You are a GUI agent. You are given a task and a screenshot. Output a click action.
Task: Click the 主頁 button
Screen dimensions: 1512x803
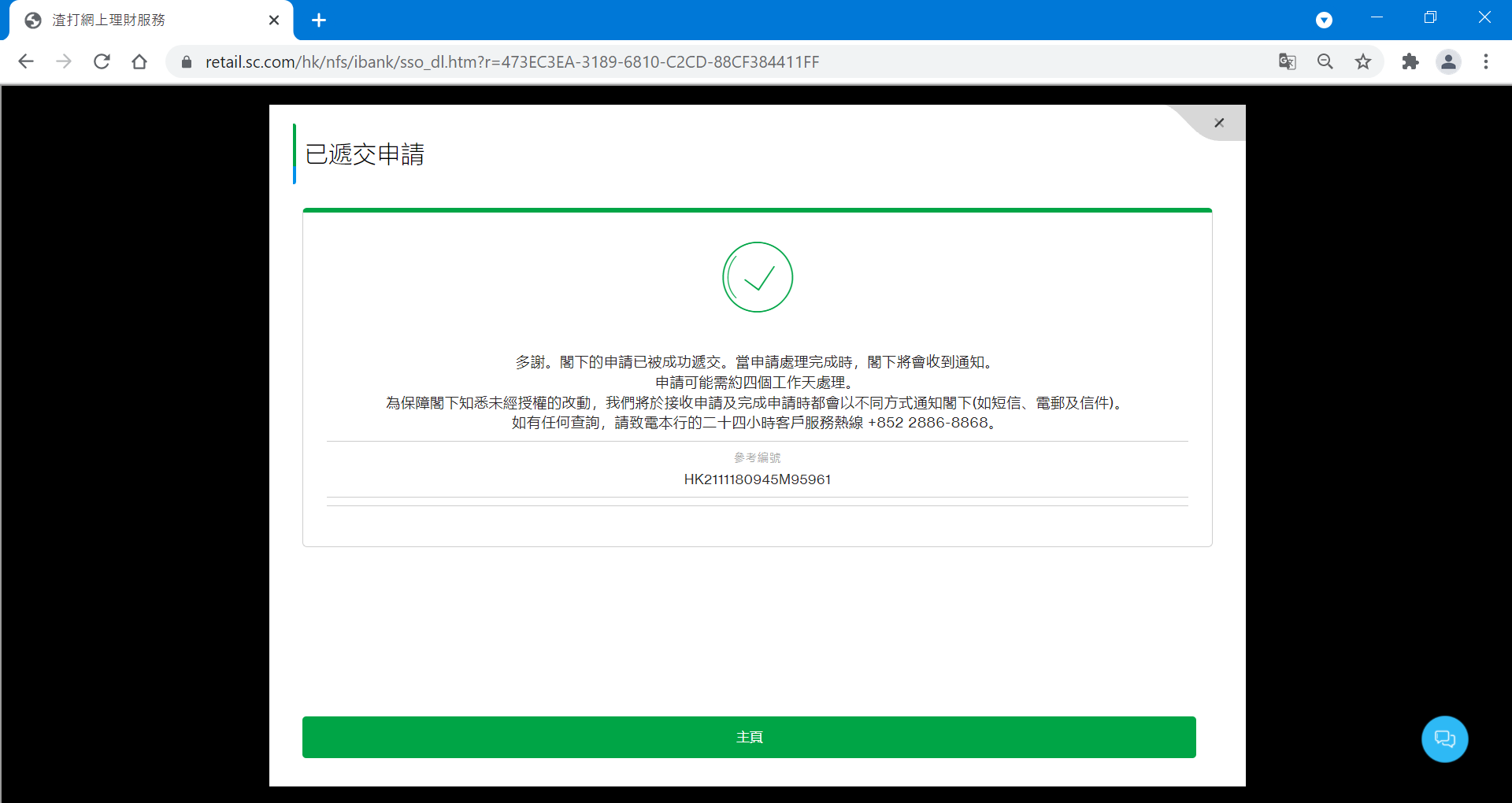[749, 737]
